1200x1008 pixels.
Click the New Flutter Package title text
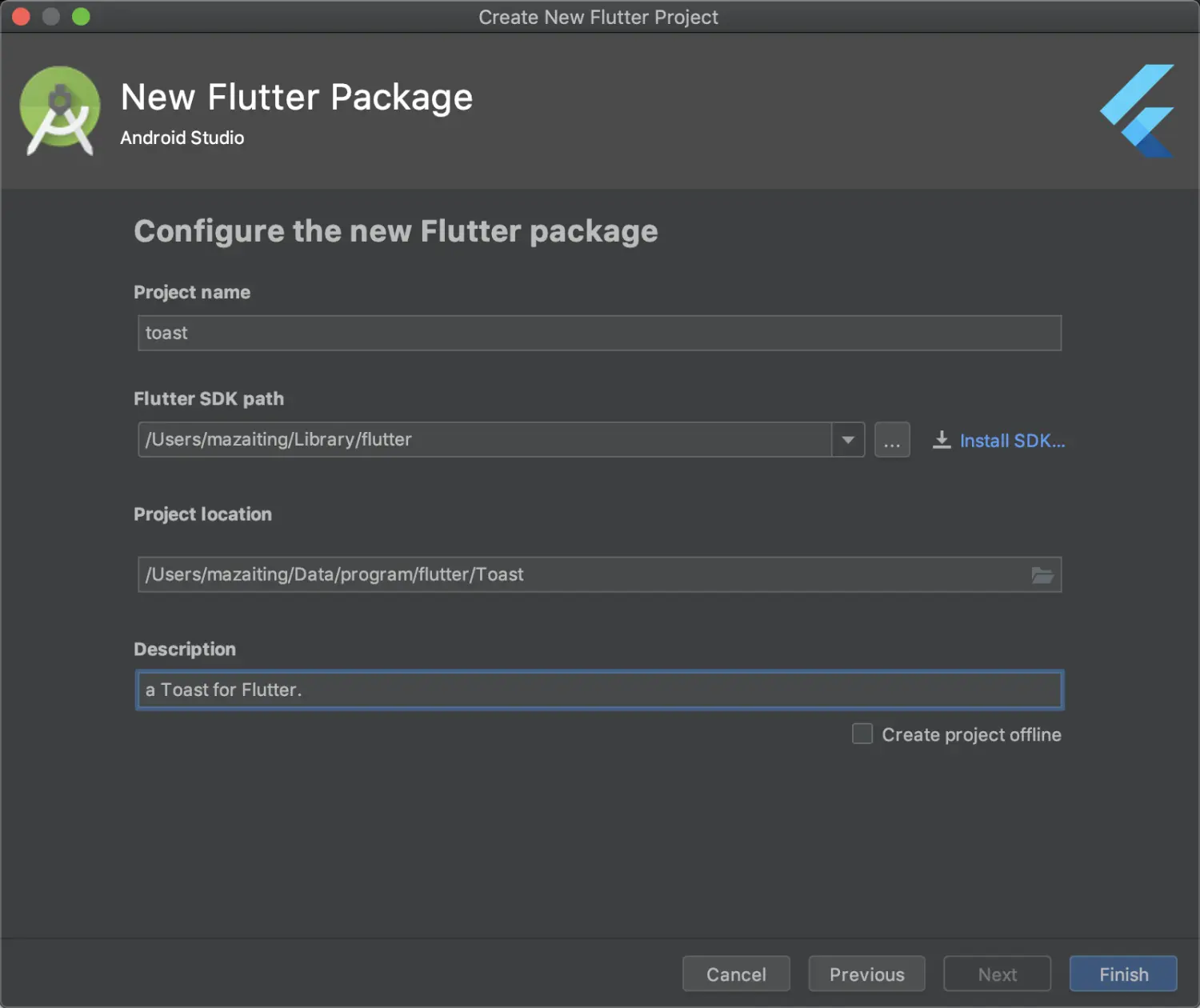[x=297, y=98]
